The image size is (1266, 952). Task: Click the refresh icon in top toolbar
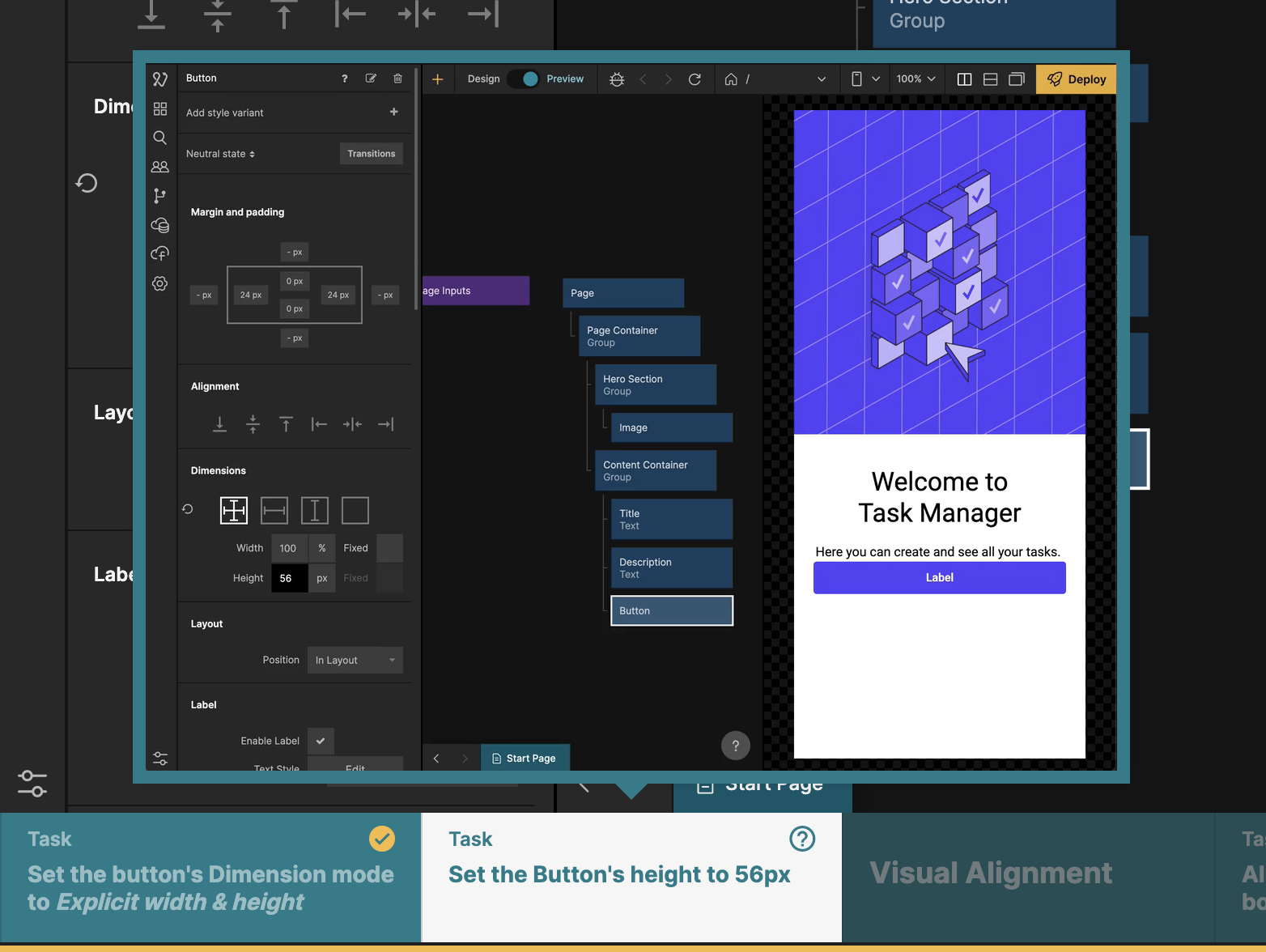tap(695, 79)
